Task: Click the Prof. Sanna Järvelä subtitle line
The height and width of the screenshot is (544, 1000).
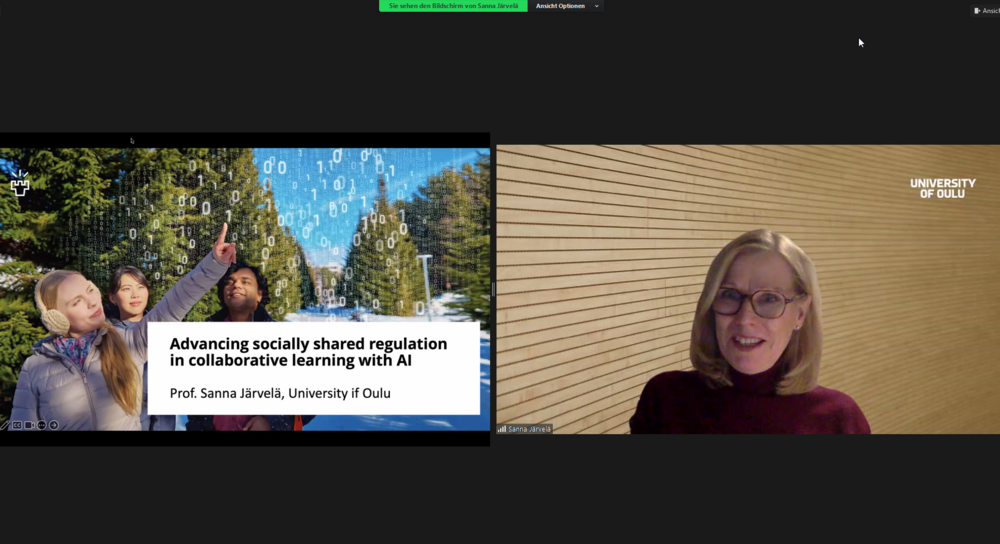Action: point(280,393)
